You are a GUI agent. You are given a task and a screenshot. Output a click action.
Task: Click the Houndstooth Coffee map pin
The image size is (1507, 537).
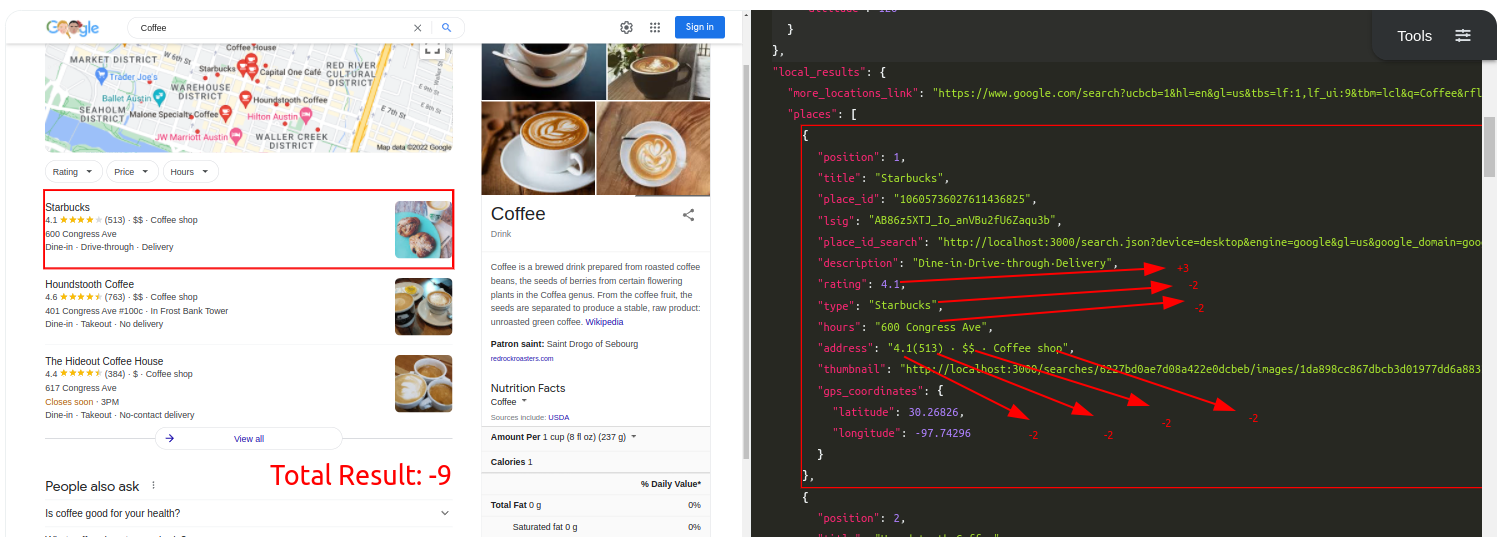tap(246, 100)
